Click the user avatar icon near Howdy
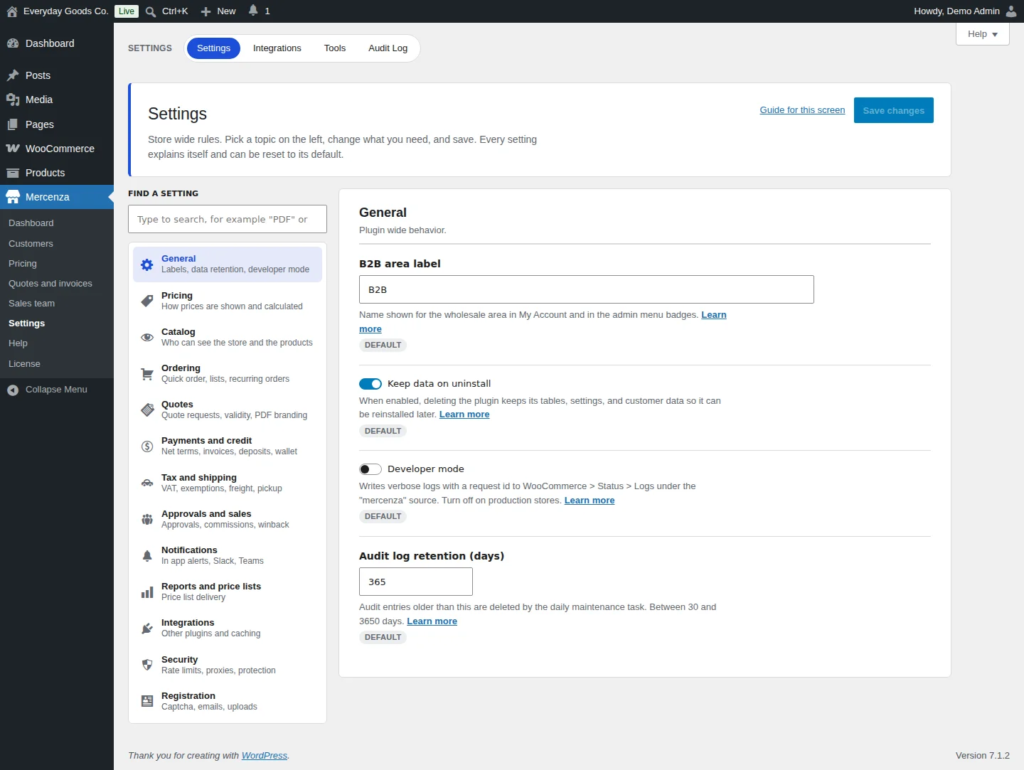Viewport: 1024px width, 770px height. [1011, 11]
